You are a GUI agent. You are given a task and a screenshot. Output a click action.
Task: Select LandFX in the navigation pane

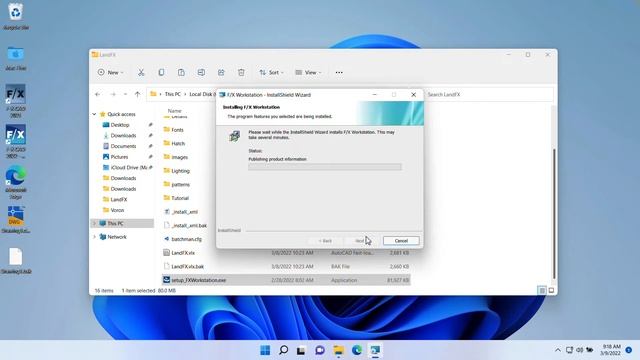coord(118,200)
